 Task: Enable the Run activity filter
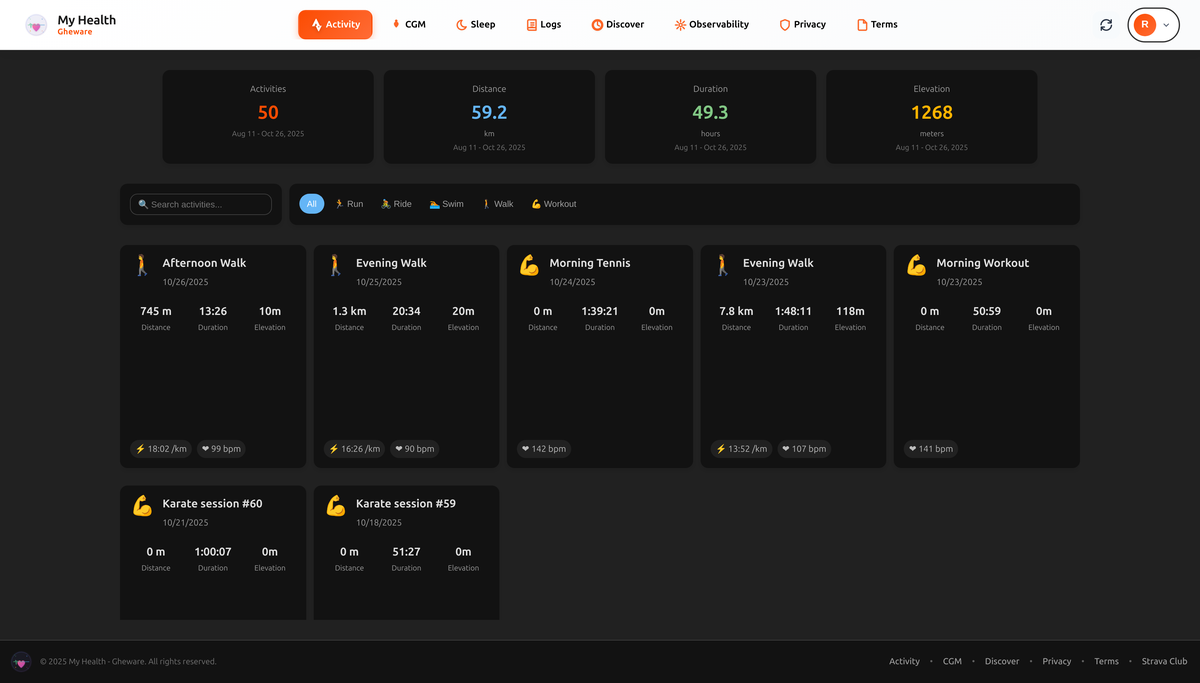(x=349, y=203)
